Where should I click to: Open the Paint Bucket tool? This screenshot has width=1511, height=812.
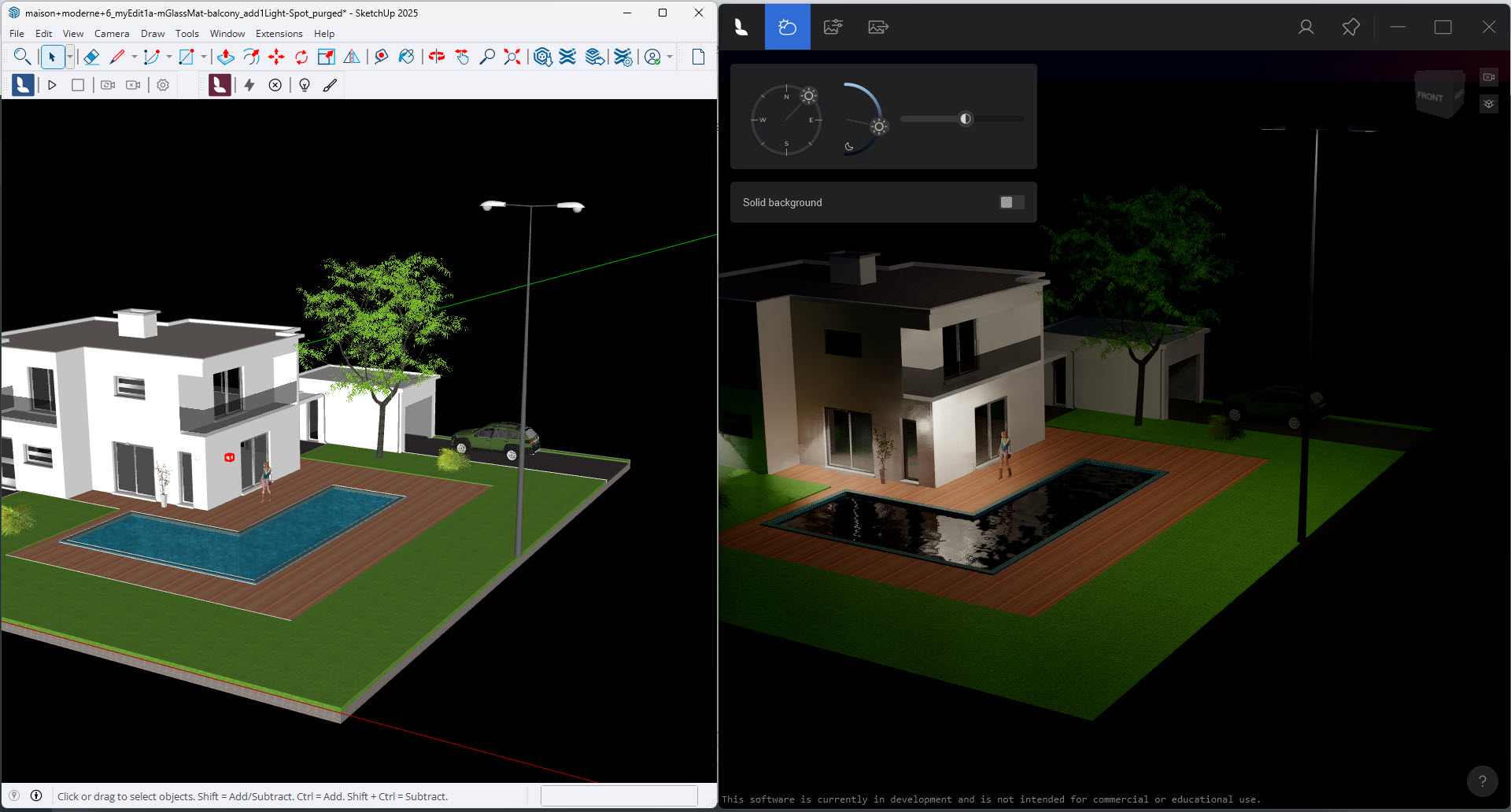coord(405,57)
